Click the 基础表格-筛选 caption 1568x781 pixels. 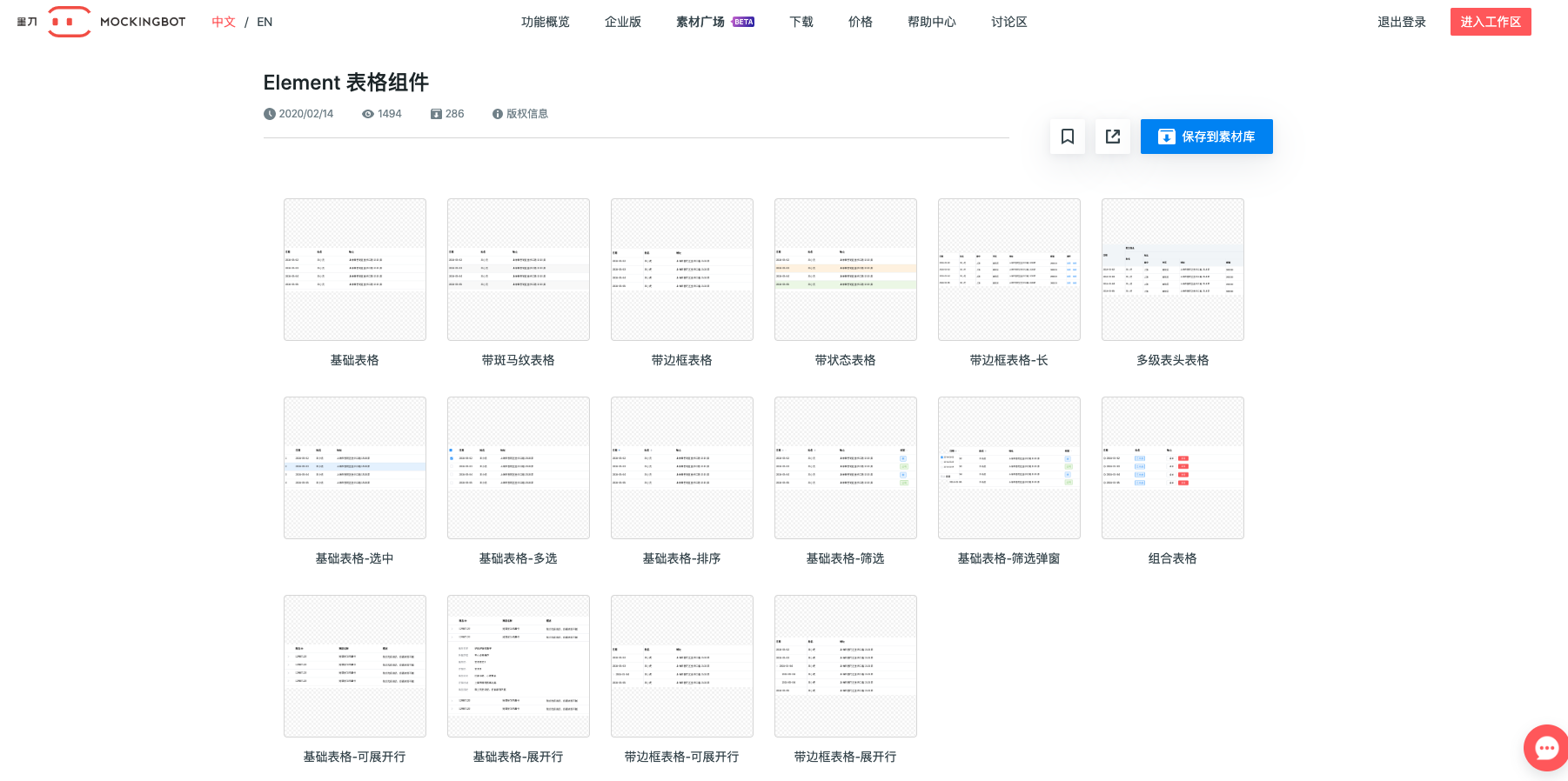click(846, 558)
